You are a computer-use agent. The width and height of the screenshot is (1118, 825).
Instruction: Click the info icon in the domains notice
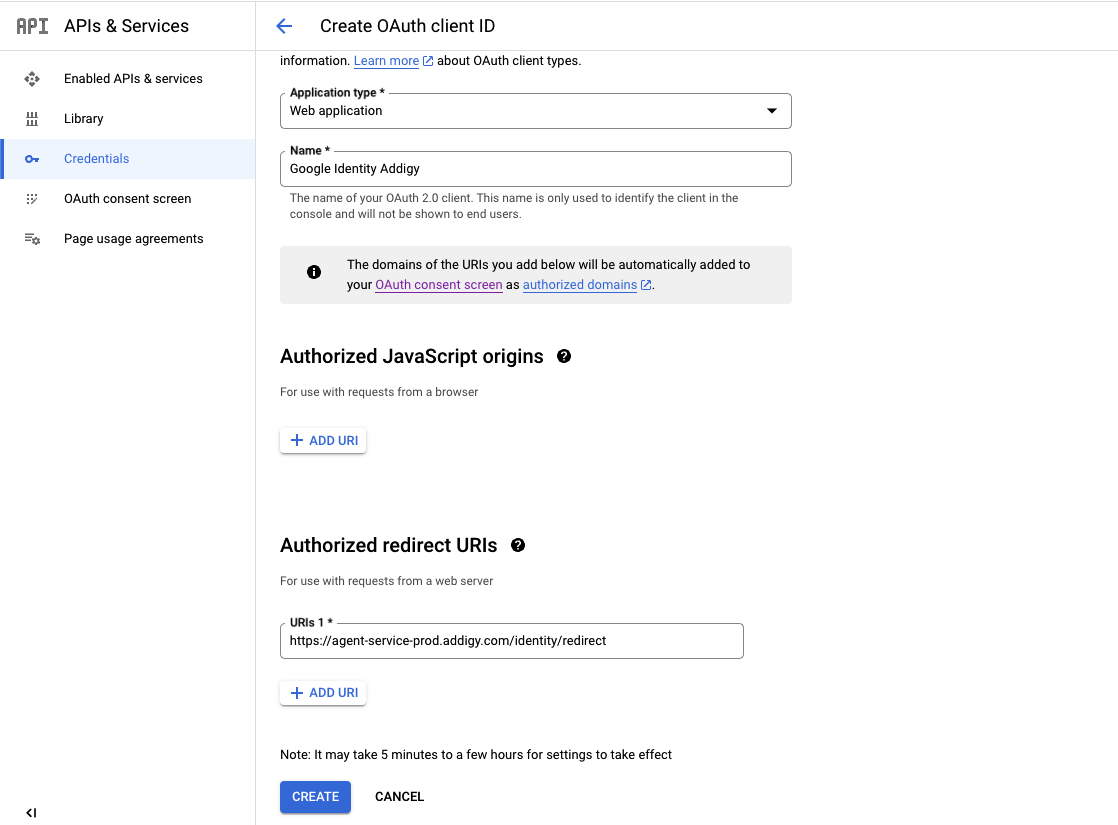point(314,272)
